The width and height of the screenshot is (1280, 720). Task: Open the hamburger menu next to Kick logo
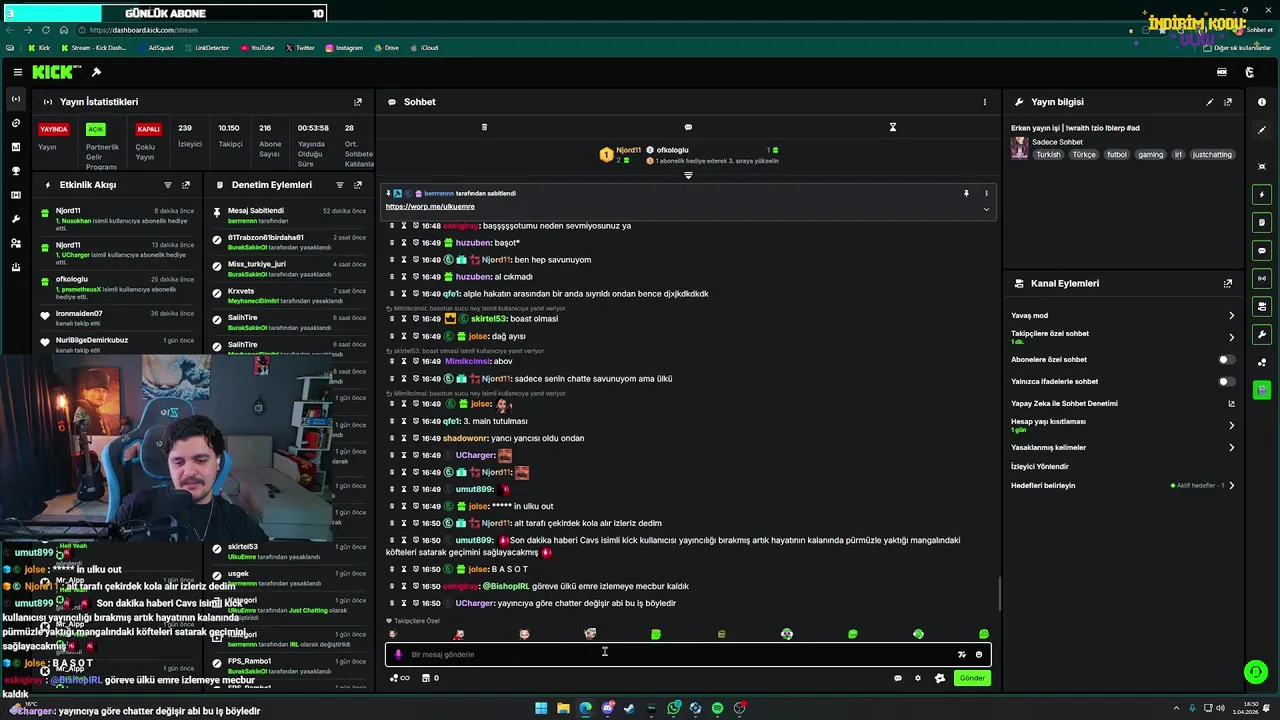point(18,72)
